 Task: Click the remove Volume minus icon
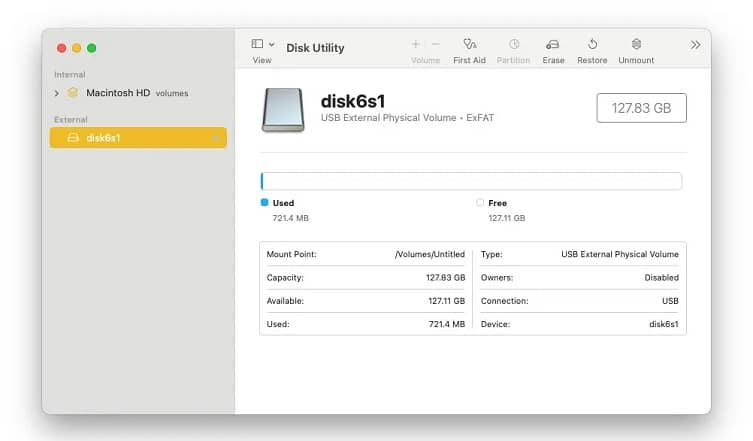click(436, 44)
